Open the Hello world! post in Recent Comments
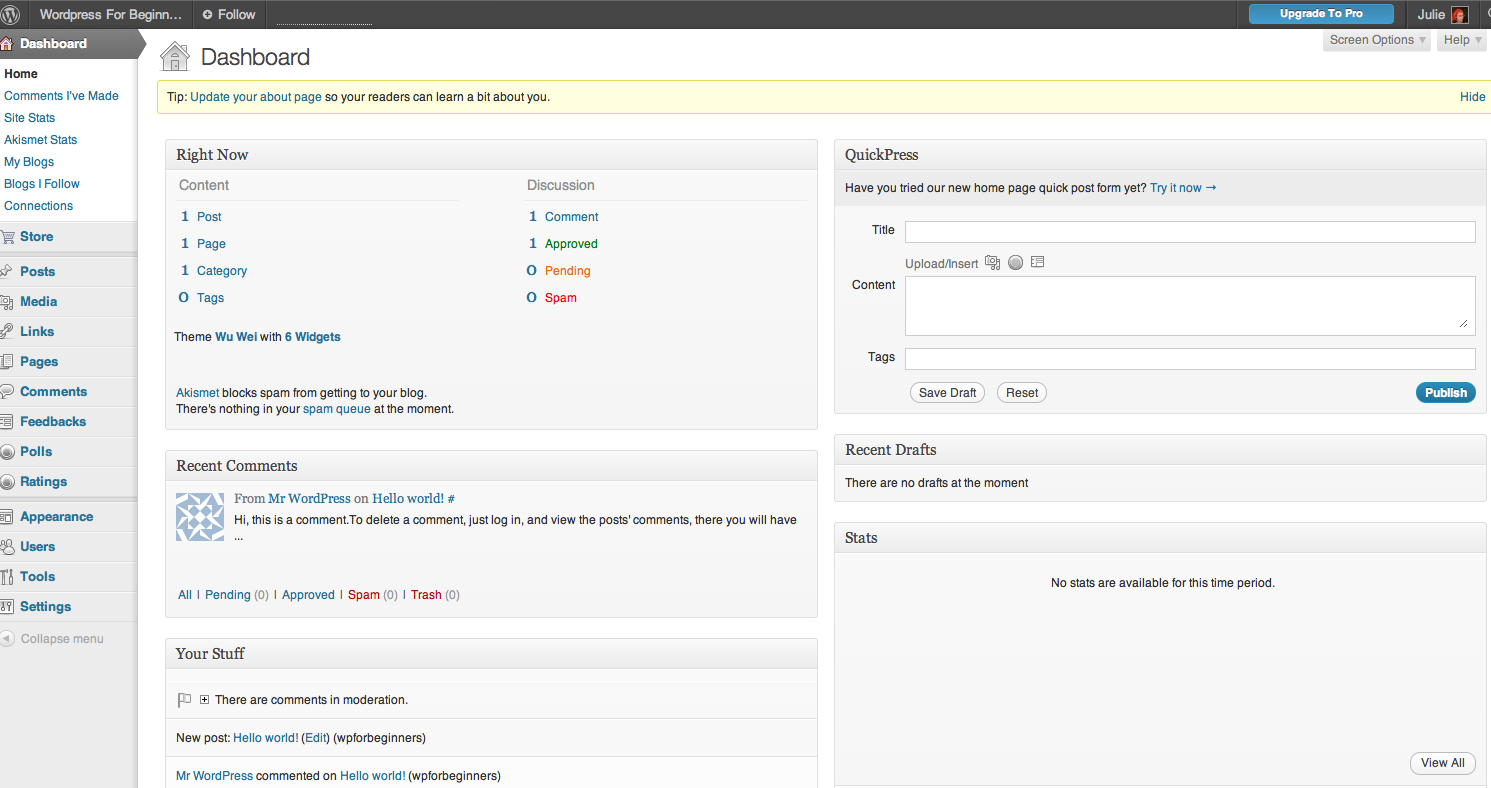The width and height of the screenshot is (1491, 788). pyautogui.click(x=408, y=498)
